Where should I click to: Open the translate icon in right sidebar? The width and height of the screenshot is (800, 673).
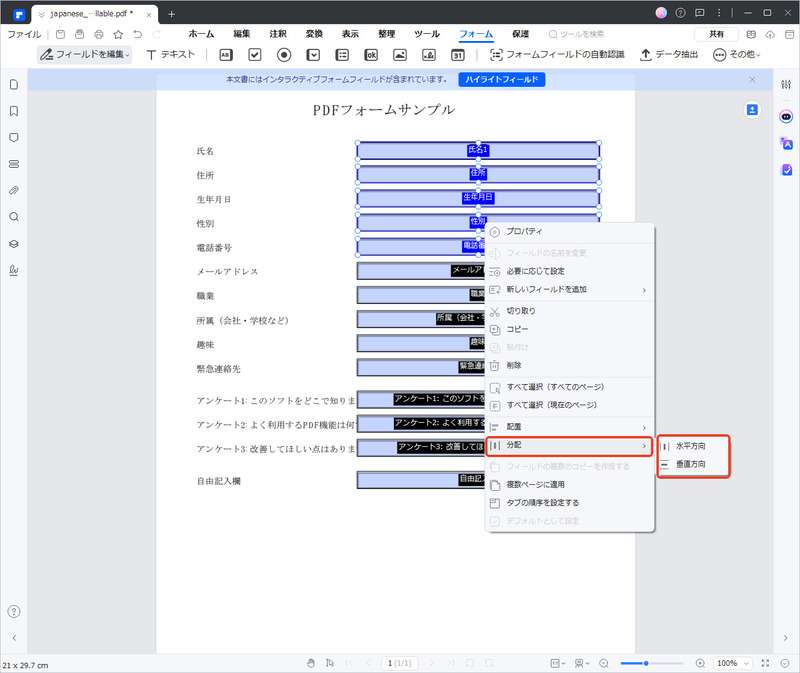pyautogui.click(x=786, y=143)
